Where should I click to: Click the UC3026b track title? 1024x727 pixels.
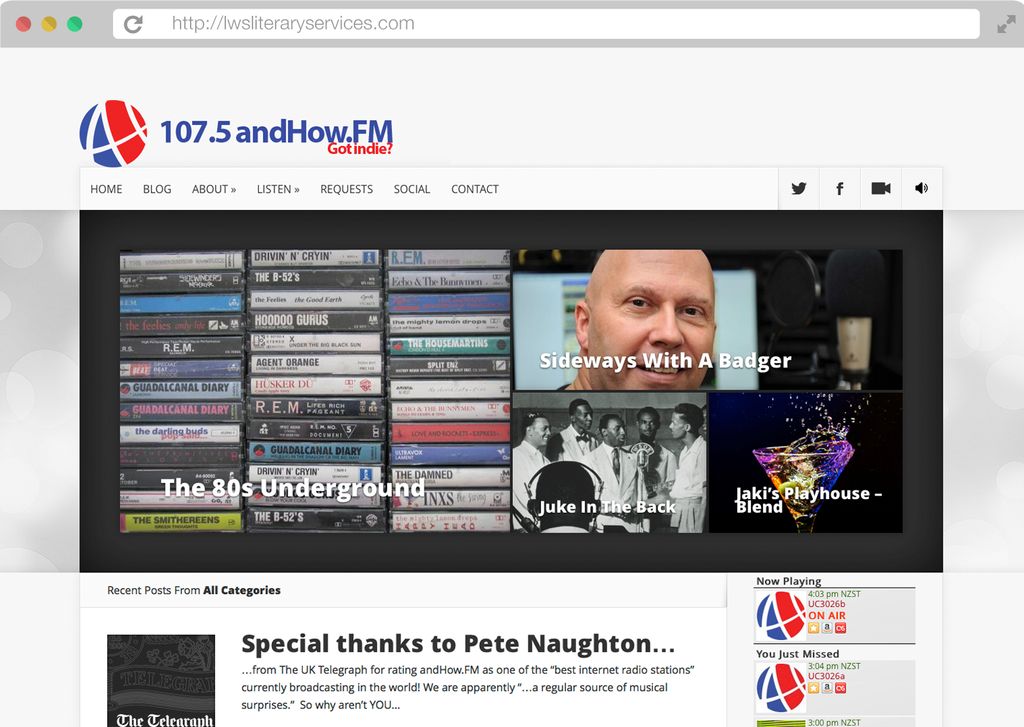[x=827, y=604]
